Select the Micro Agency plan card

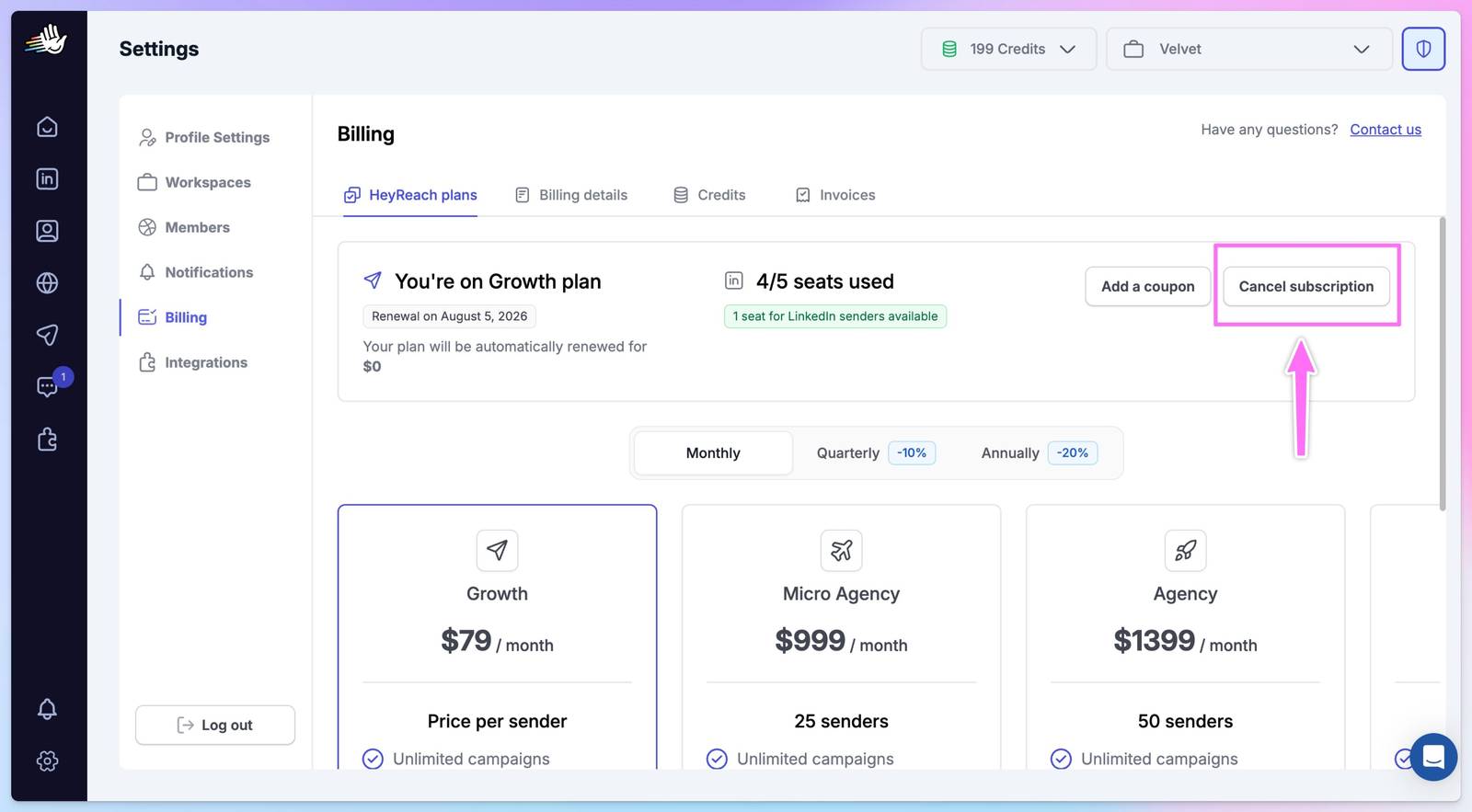pos(841,636)
